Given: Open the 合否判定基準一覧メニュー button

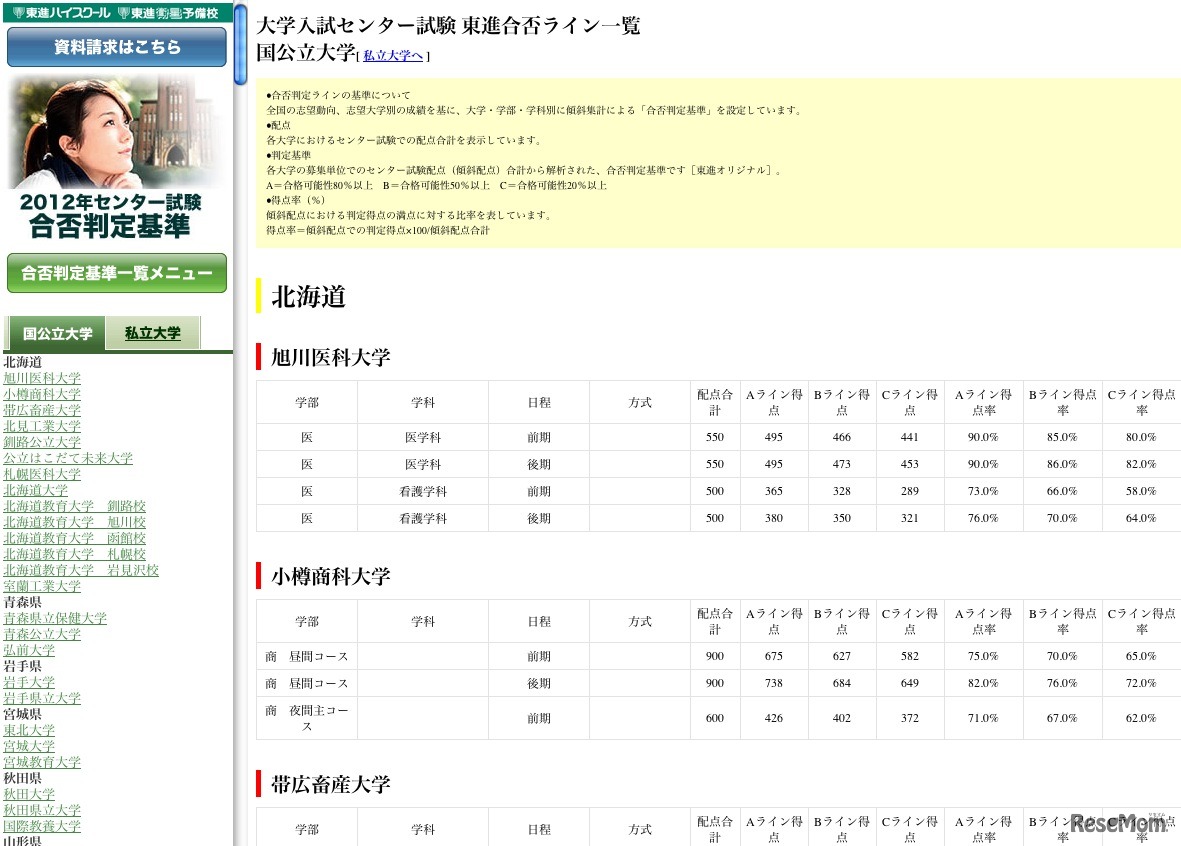Looking at the screenshot, I should coord(117,272).
